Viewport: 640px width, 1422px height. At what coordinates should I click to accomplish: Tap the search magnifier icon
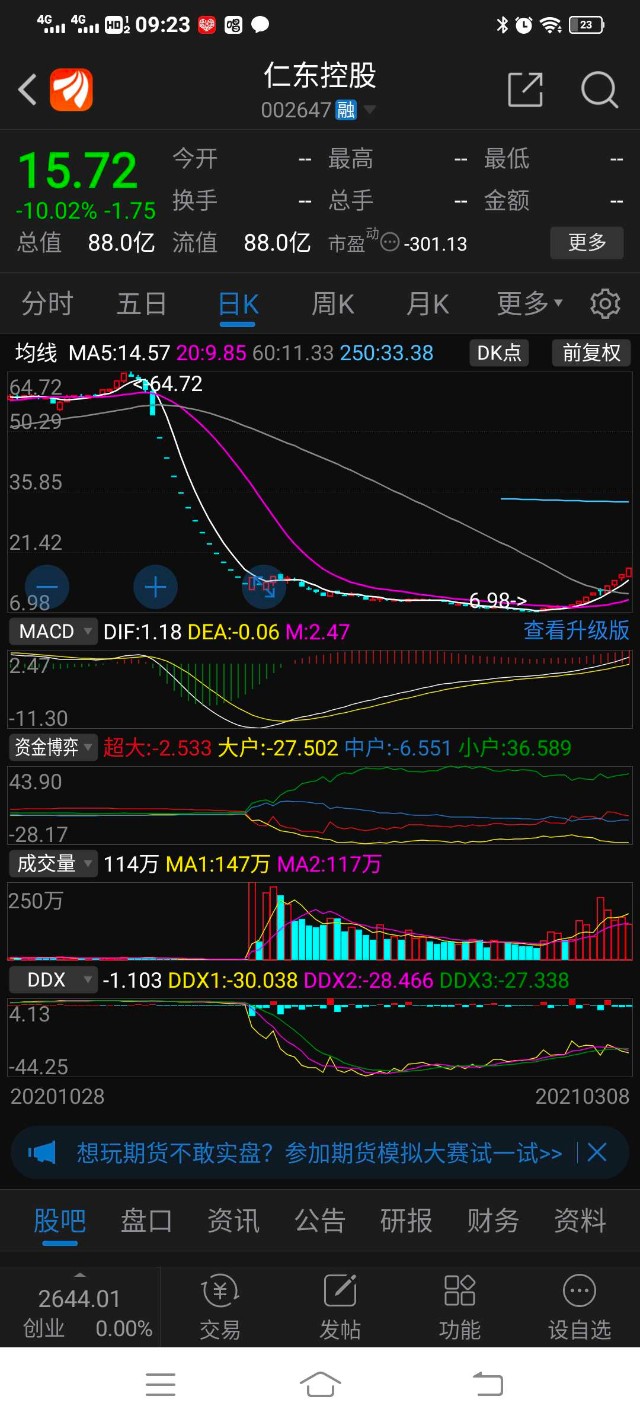tap(599, 90)
